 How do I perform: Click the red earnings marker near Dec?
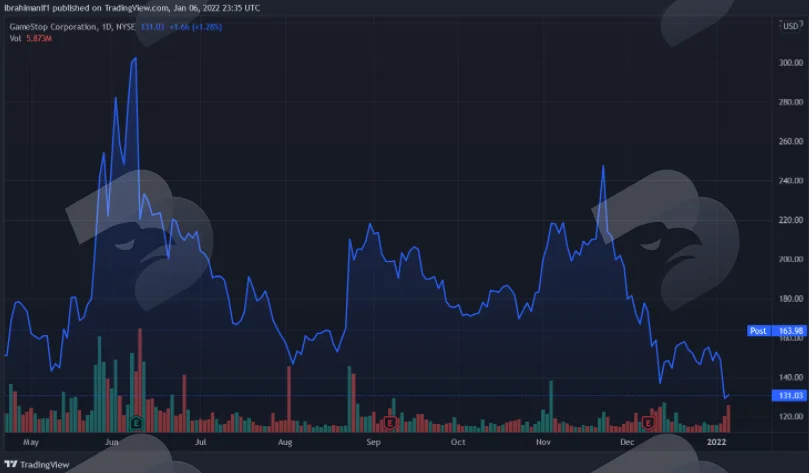click(x=648, y=423)
